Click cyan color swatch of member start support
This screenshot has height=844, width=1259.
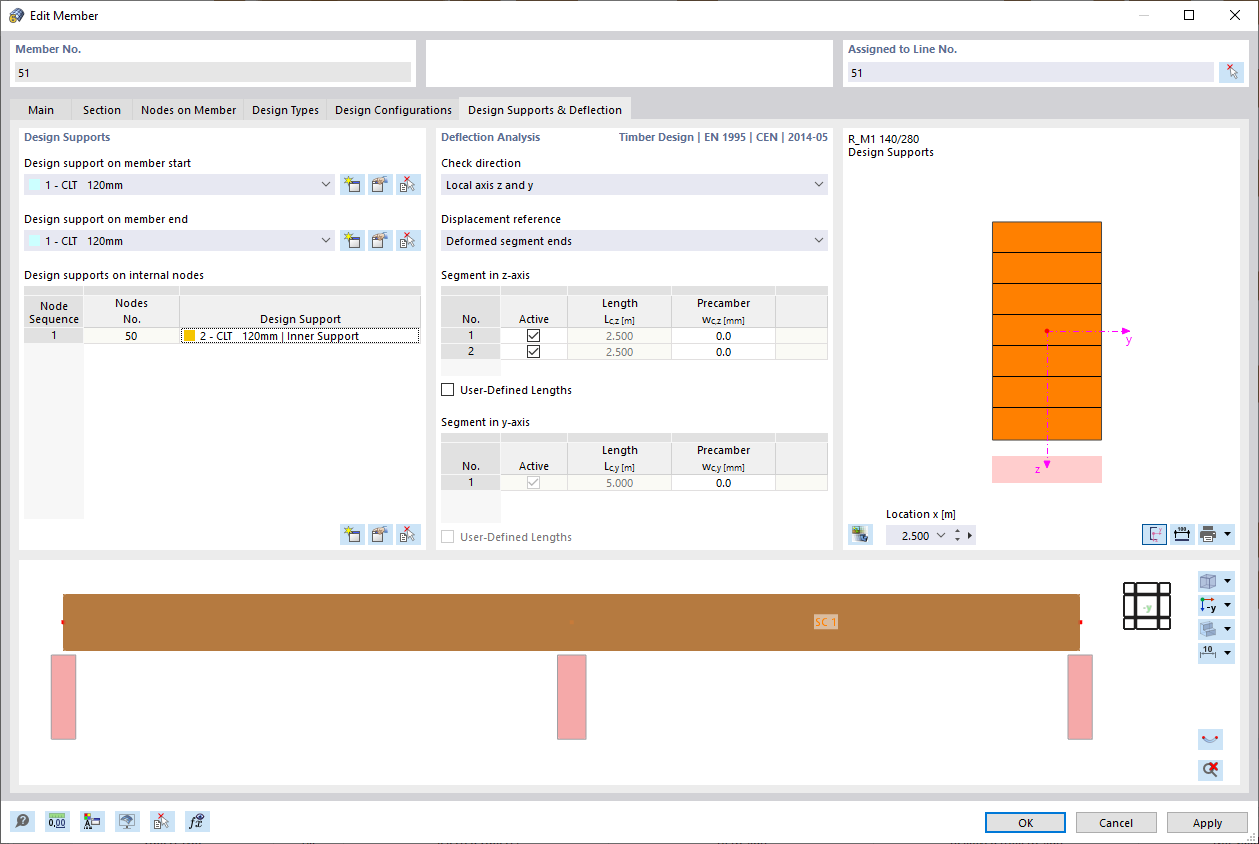[x=35, y=185]
